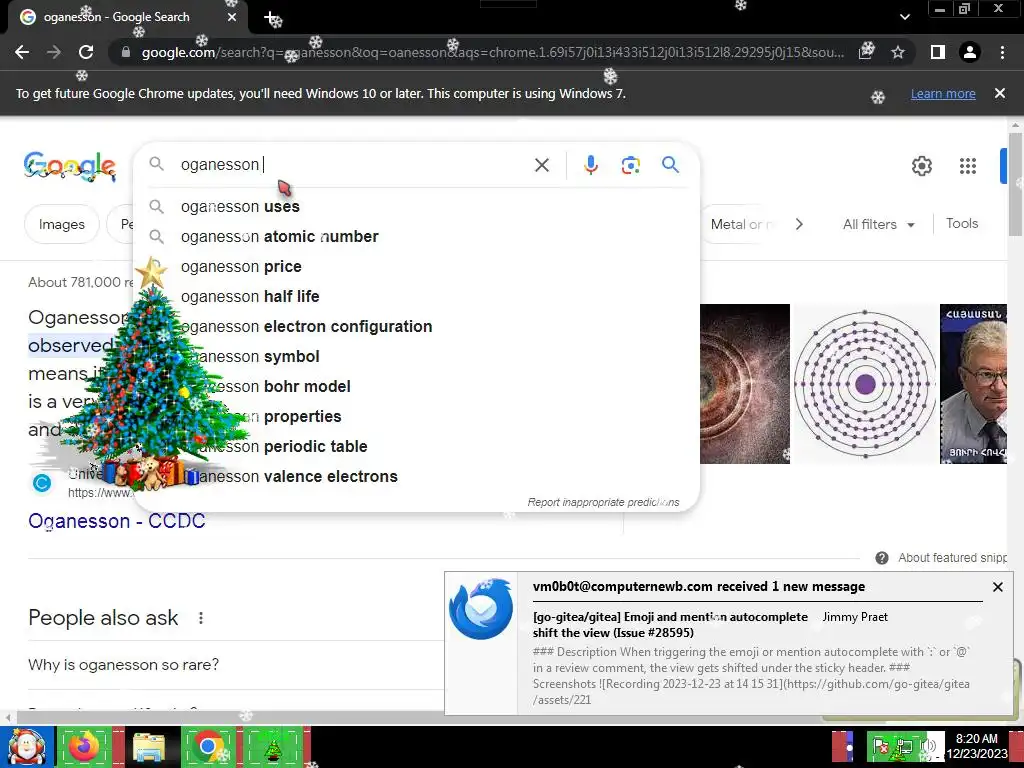
Task: Open Google quick settings gear
Action: [x=921, y=166]
